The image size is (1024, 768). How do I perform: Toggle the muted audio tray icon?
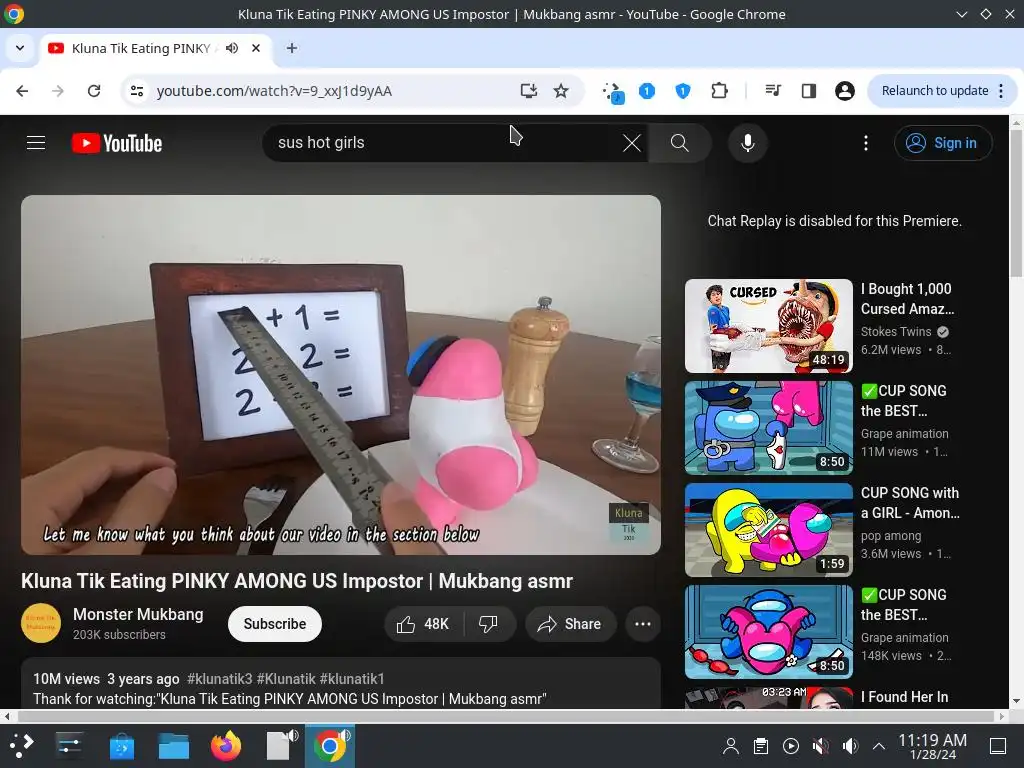(x=820, y=746)
